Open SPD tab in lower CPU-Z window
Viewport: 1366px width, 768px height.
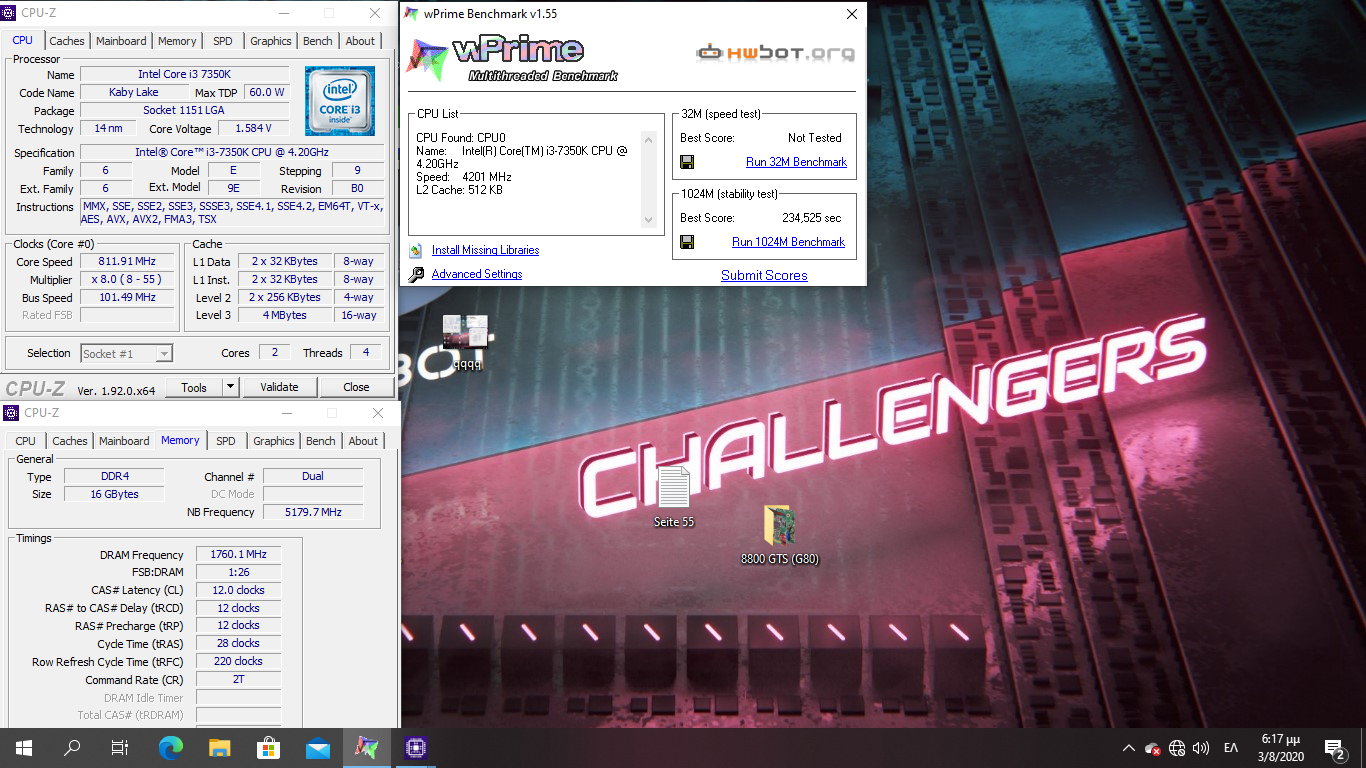click(226, 441)
